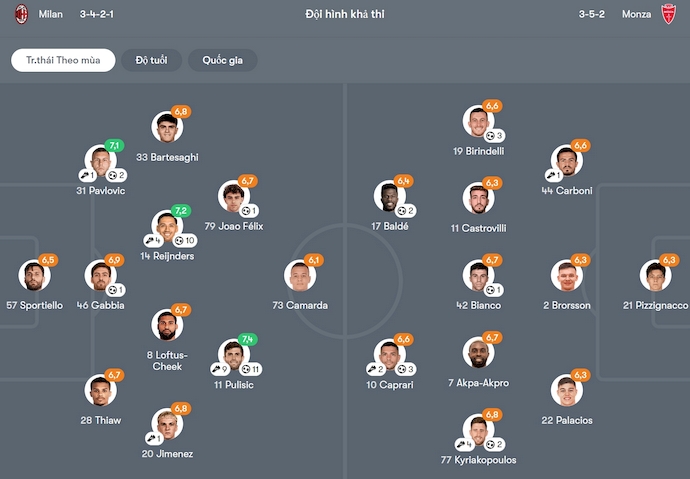This screenshot has height=479, width=690.
Task: Click the AC Milan club crest
Action: tap(20, 14)
